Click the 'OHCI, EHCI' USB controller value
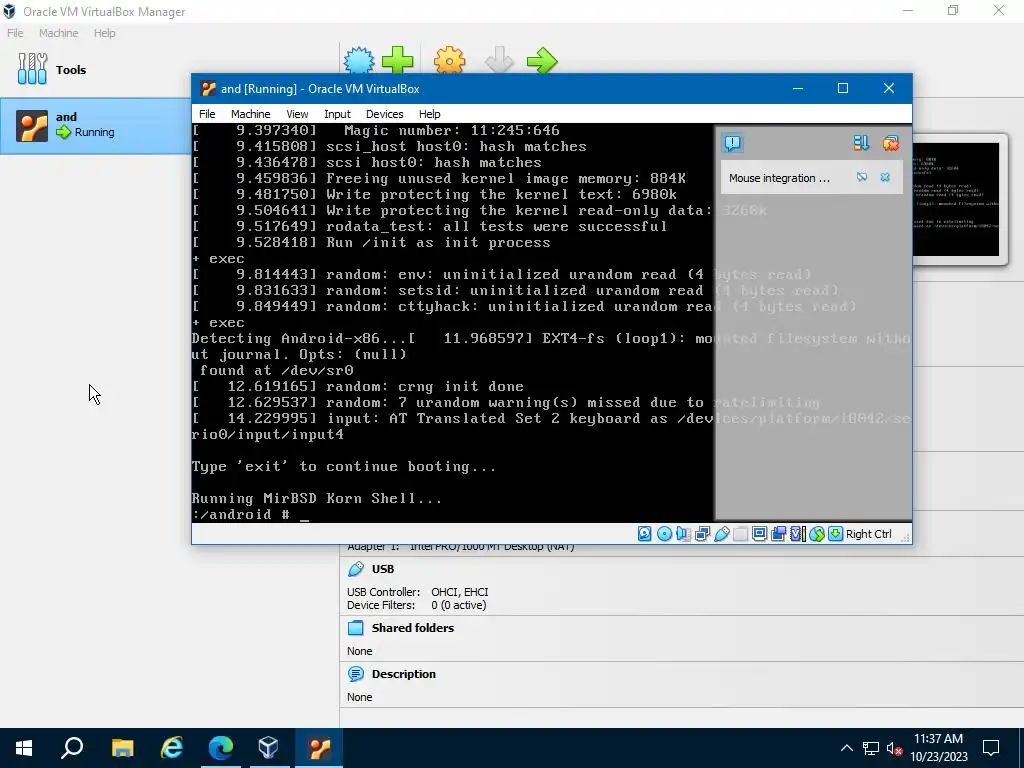The height and width of the screenshot is (768, 1024). [460, 592]
